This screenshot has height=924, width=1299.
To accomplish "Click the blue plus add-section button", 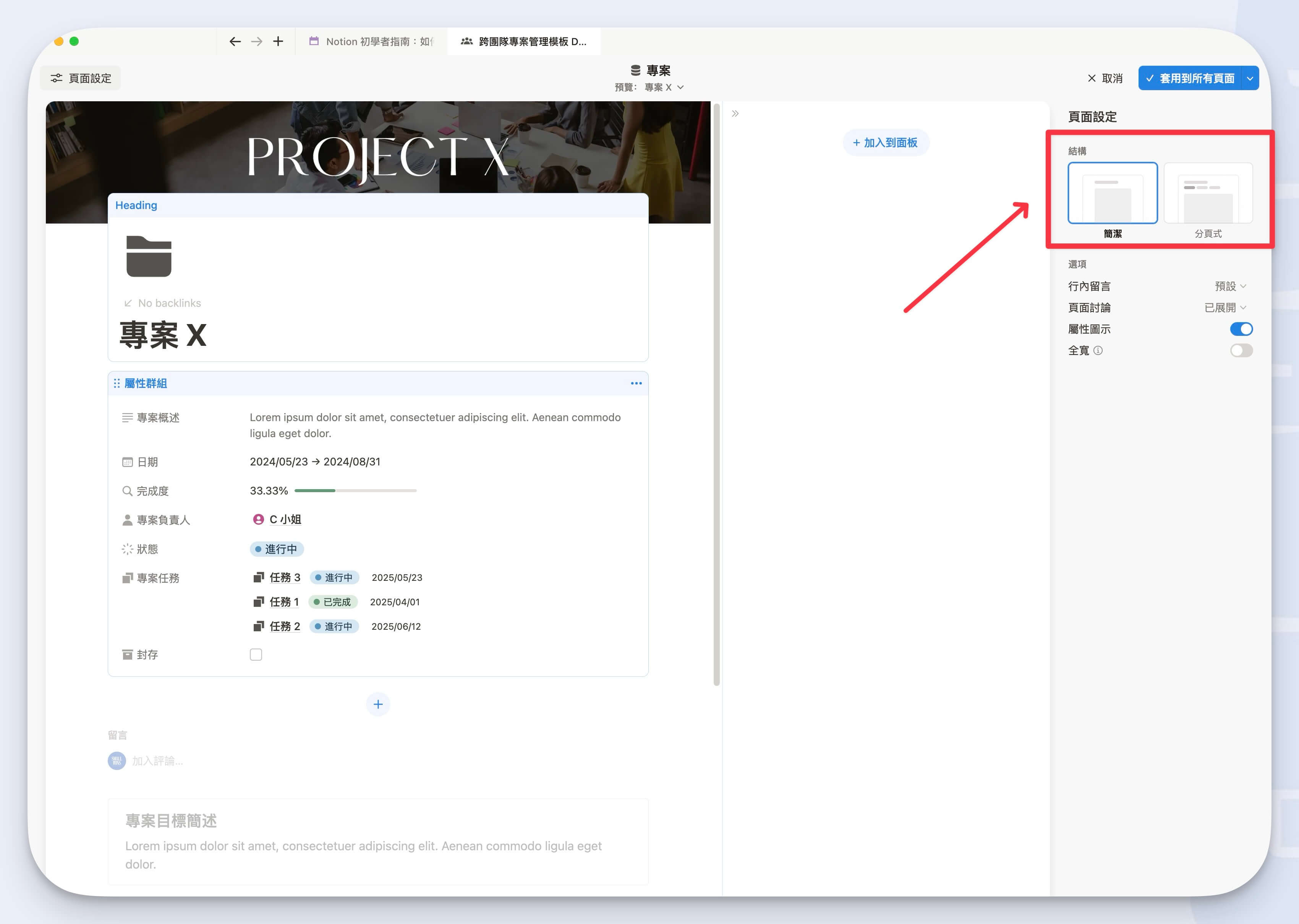I will pyautogui.click(x=378, y=704).
